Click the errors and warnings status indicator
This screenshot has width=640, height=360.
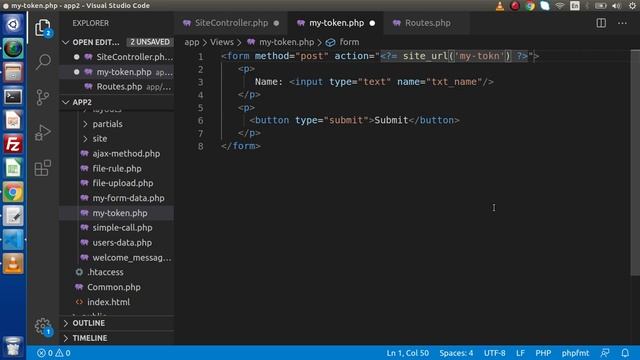pyautogui.click(x=53, y=353)
